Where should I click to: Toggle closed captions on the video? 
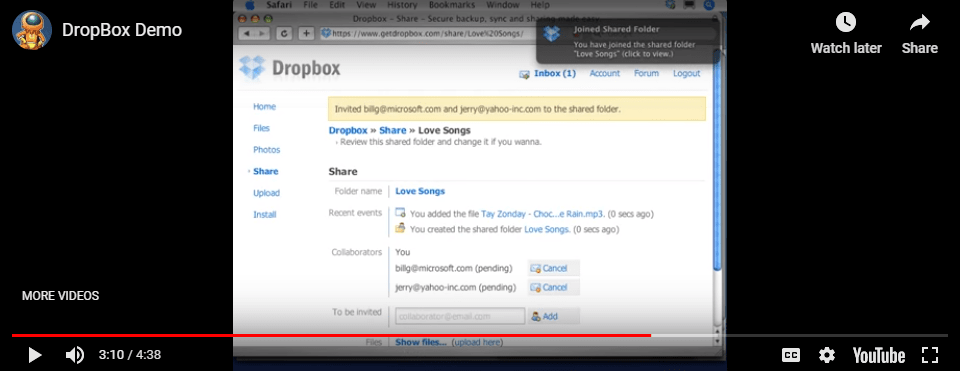(x=791, y=355)
